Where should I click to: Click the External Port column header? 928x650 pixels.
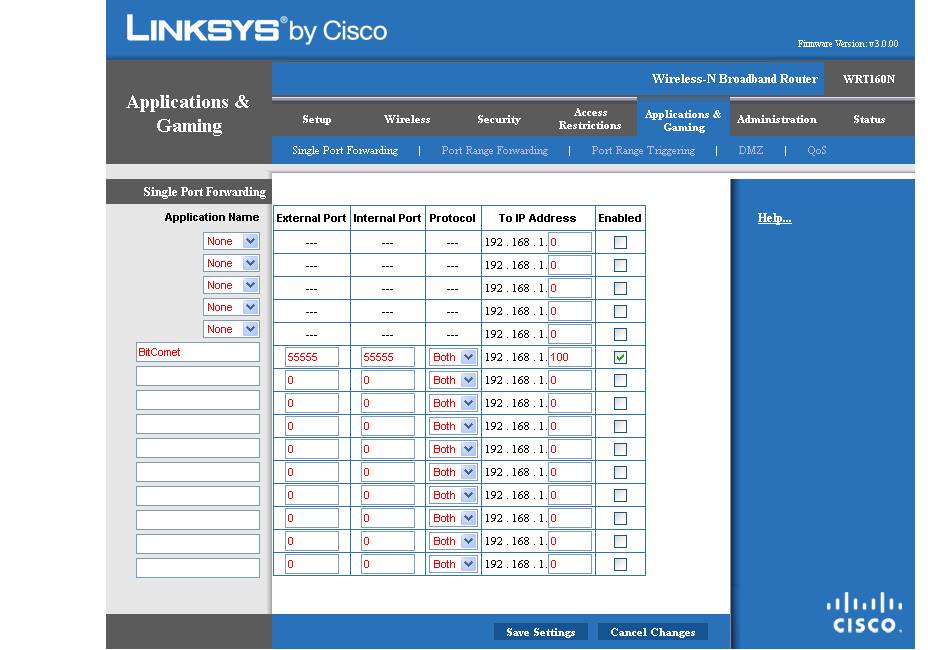coord(311,218)
